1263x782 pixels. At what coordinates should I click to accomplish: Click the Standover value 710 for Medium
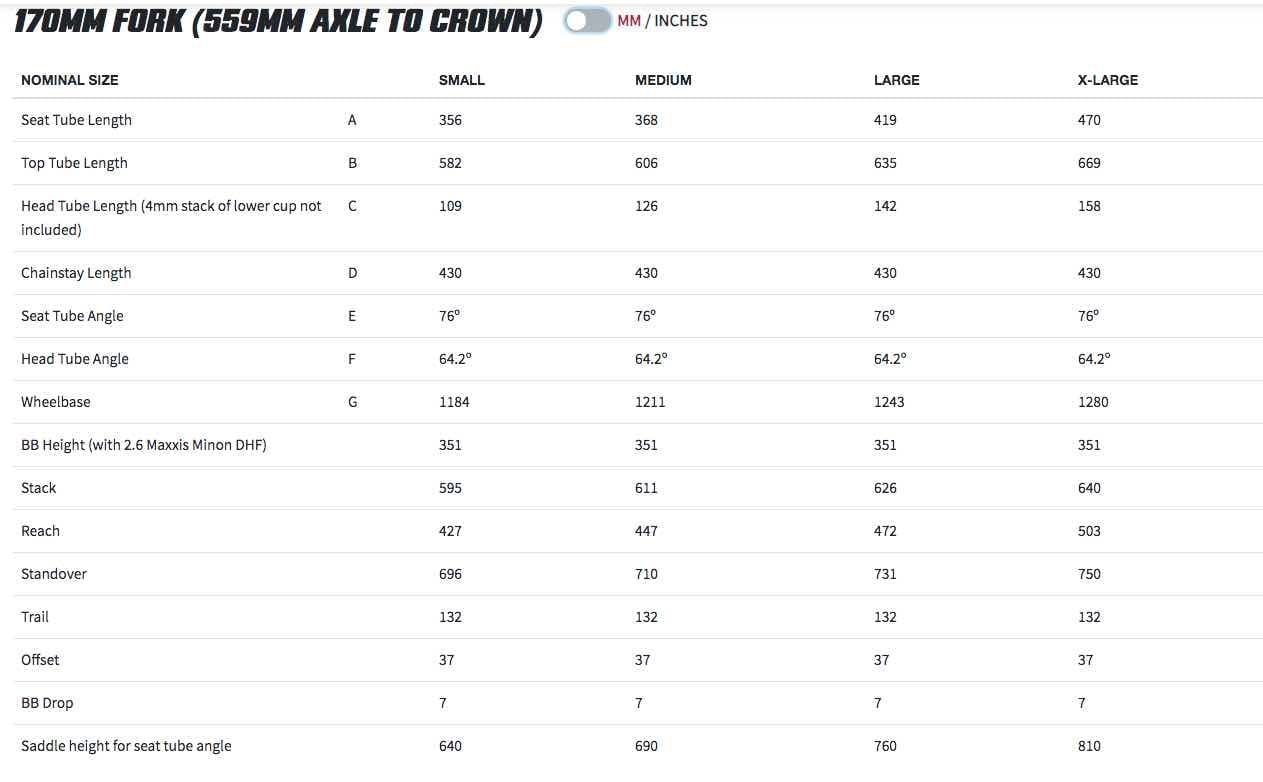click(x=646, y=574)
